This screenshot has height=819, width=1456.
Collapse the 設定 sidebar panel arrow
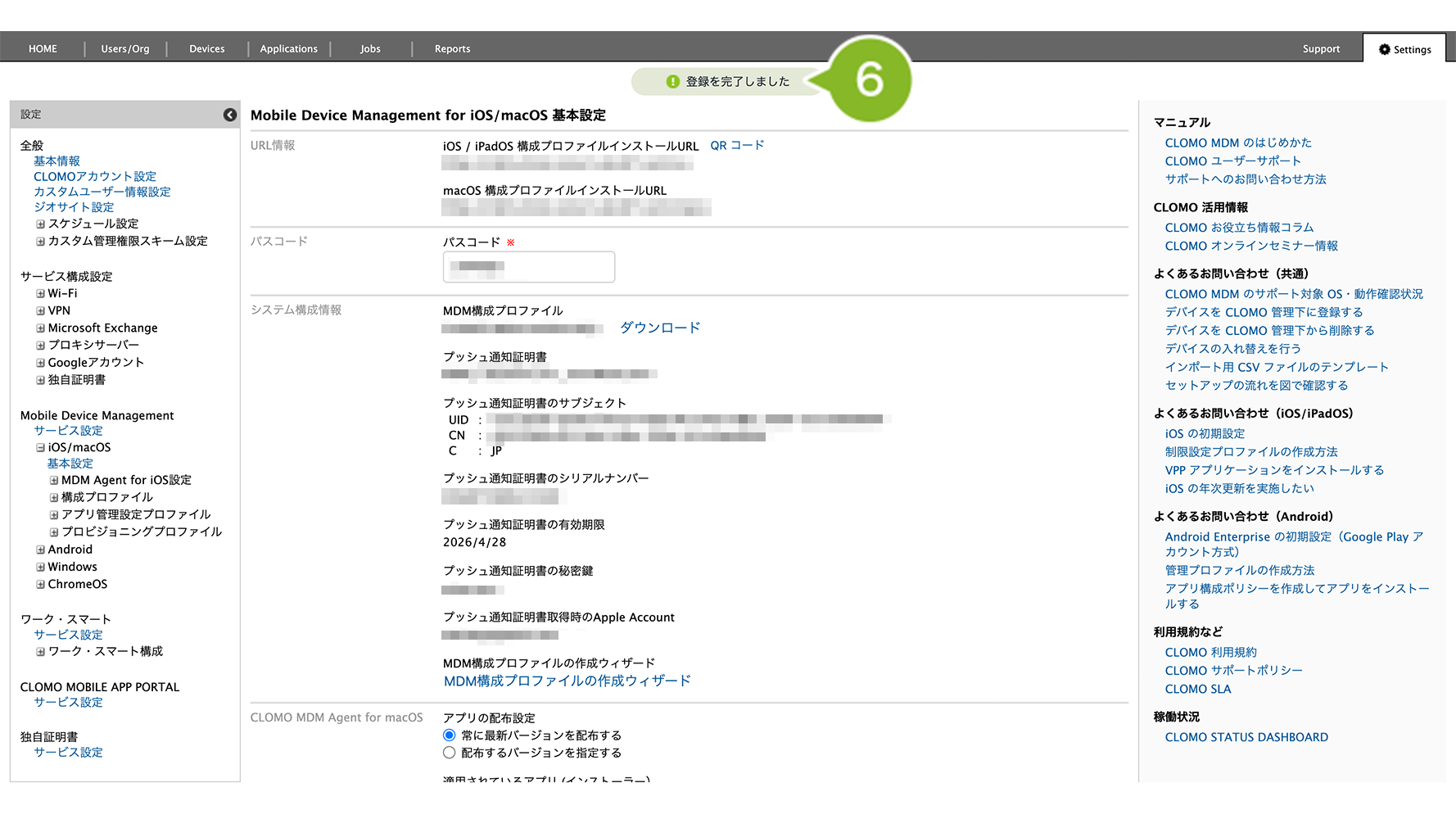[x=230, y=115]
